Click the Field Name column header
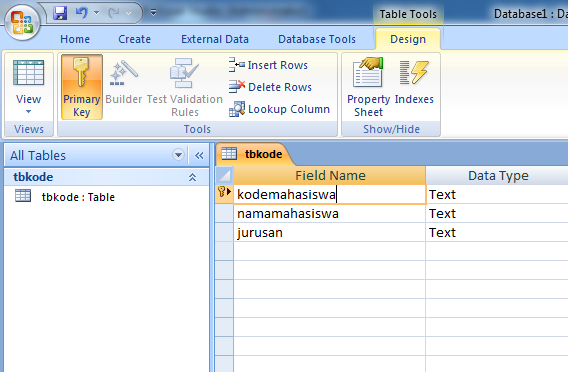The width and height of the screenshot is (568, 372). point(330,176)
